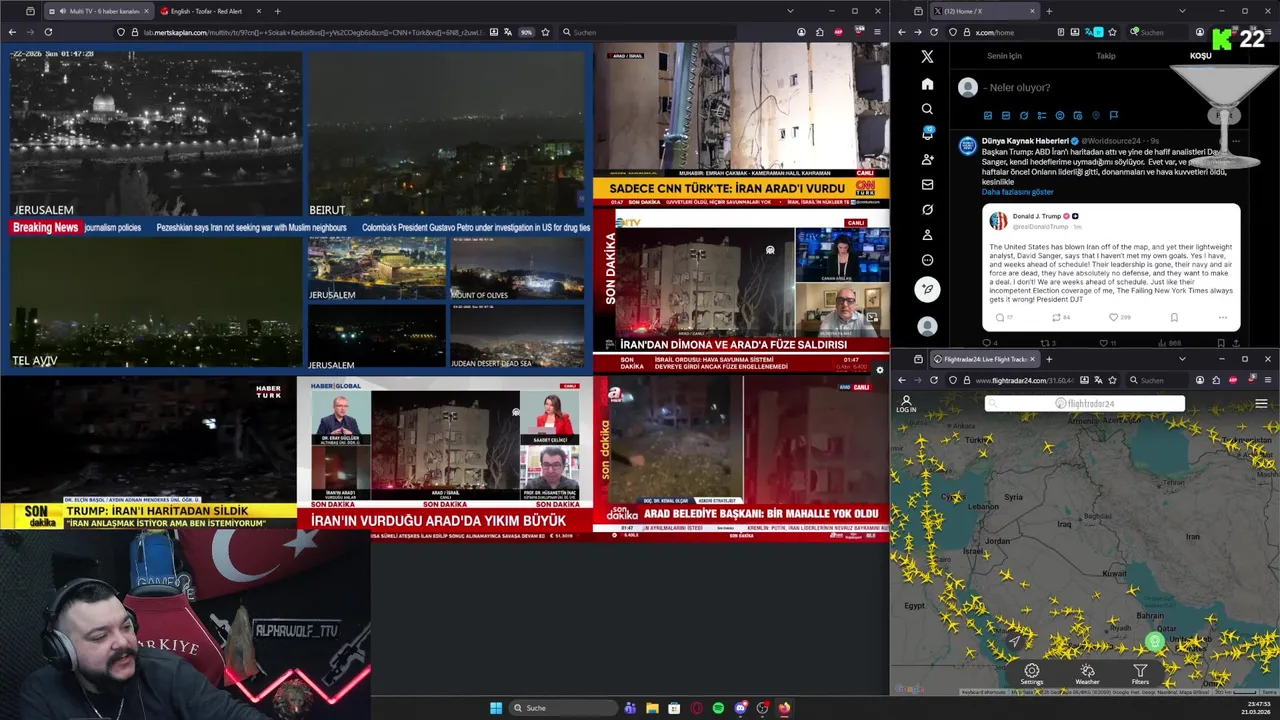
Task: Open list-all-tabs dropdown in Multi TV window
Action: 790,11
